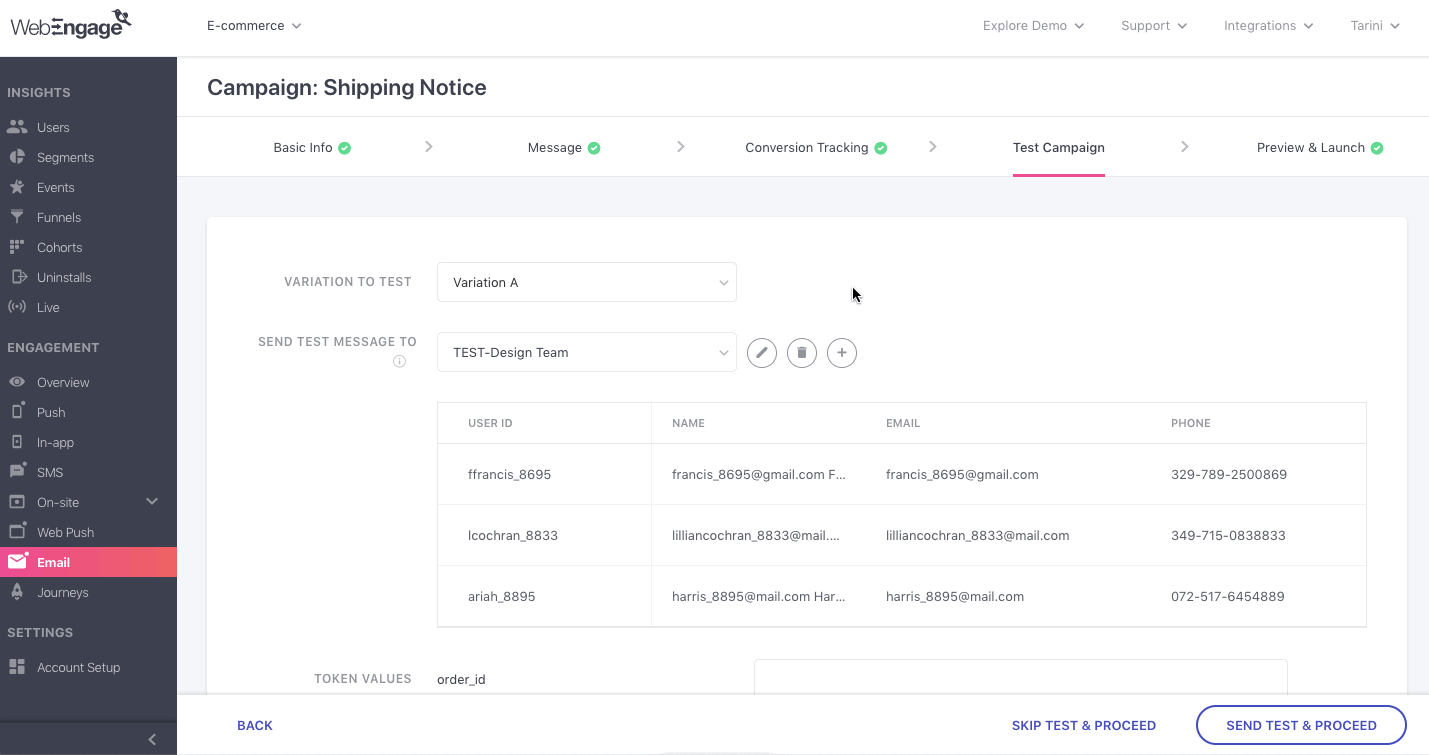
Task: Click the On-site window icon
Action: (17, 502)
